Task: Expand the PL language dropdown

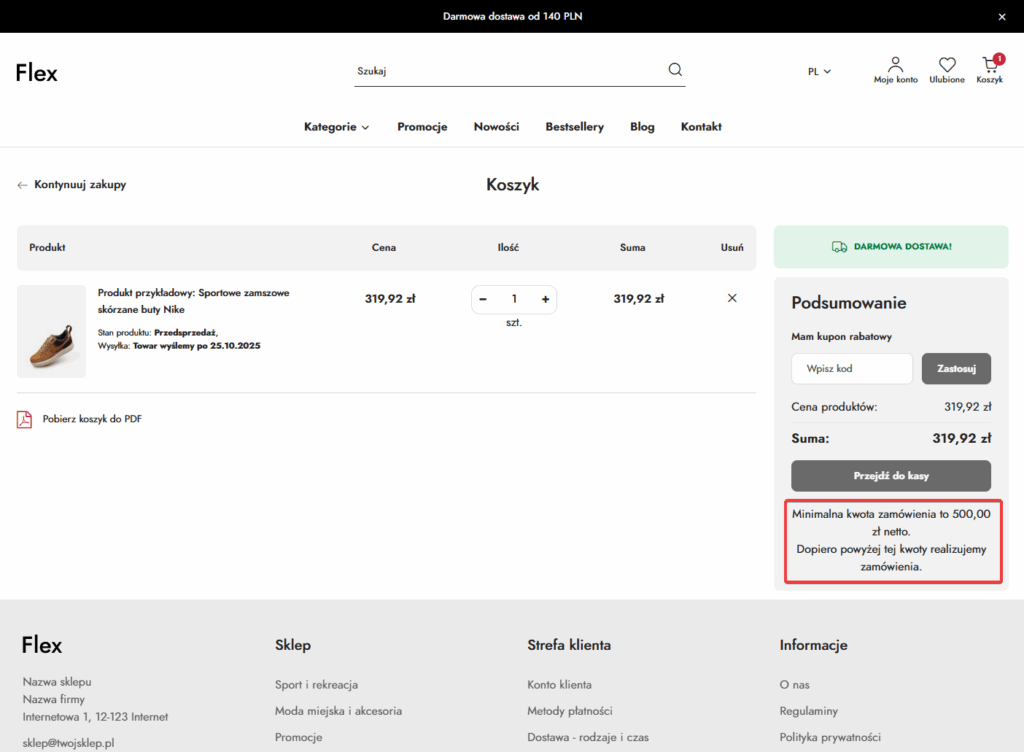Action: [x=819, y=71]
